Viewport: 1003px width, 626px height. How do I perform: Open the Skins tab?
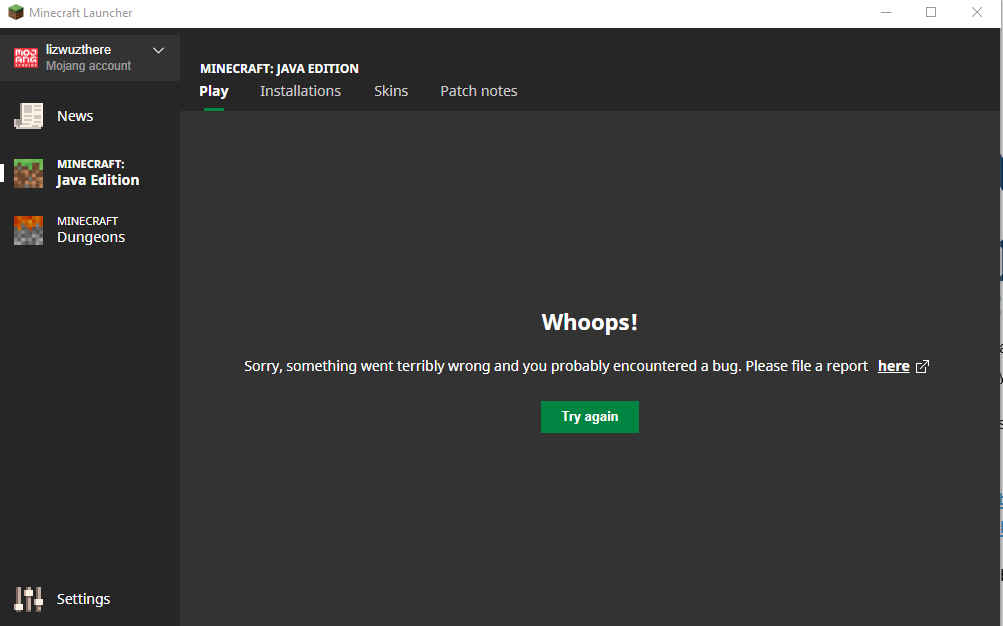tap(391, 91)
